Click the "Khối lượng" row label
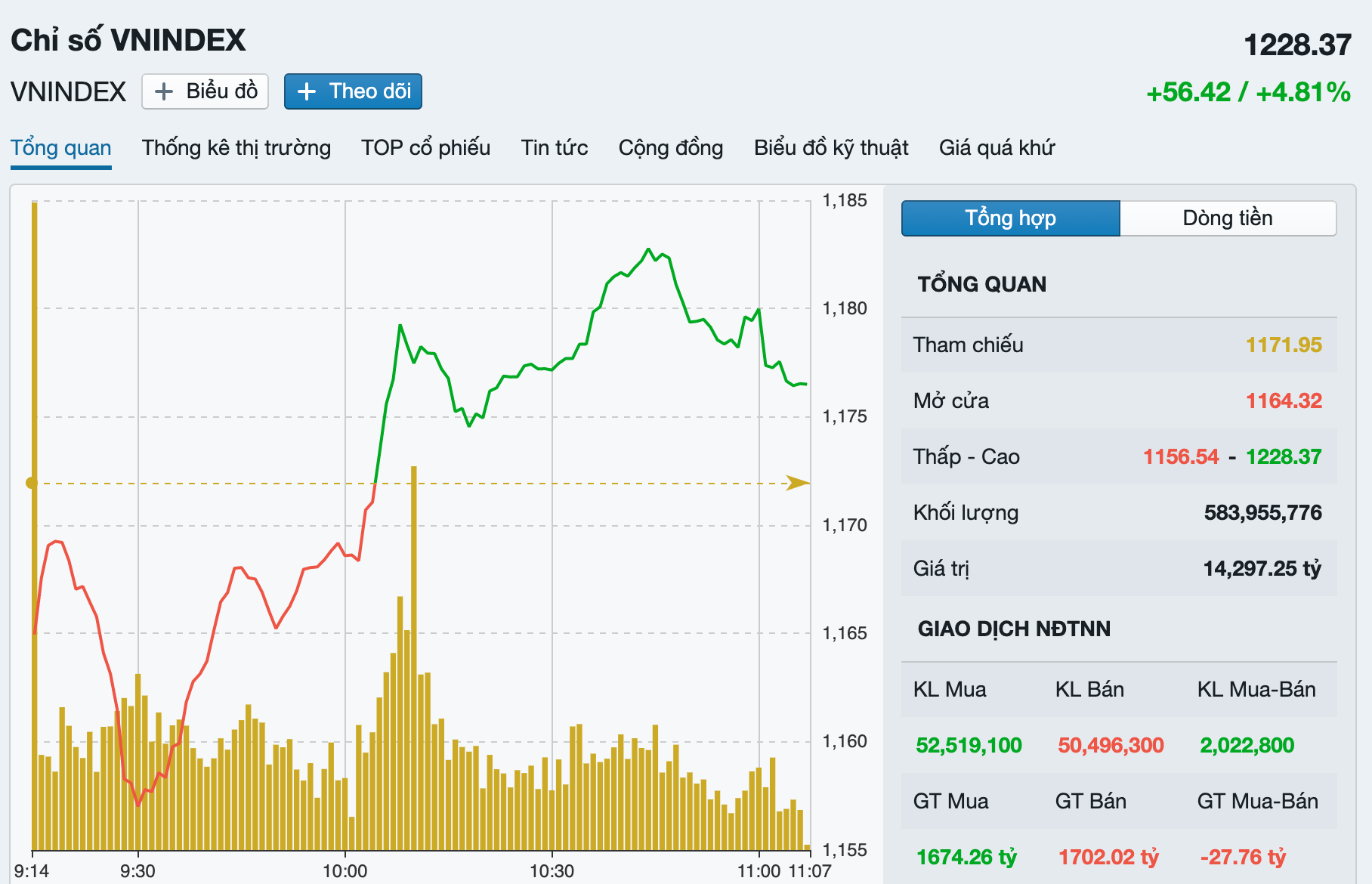Image resolution: width=1372 pixels, height=884 pixels. click(966, 513)
